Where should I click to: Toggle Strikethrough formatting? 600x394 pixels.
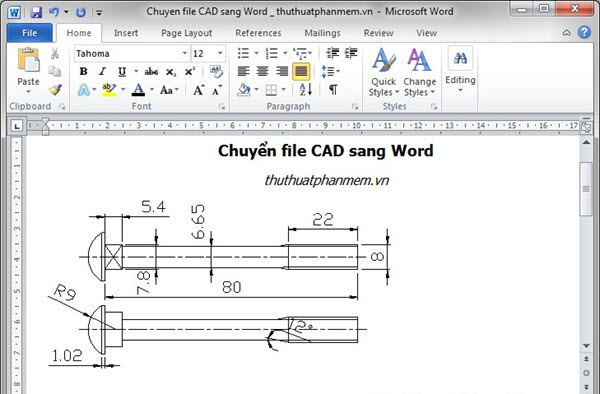(151, 72)
